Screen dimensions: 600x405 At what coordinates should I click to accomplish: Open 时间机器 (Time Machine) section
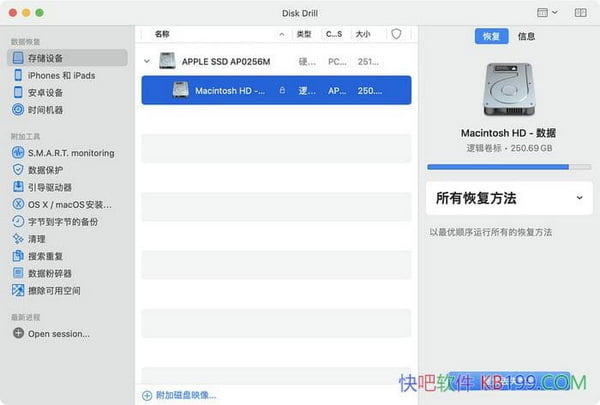coord(48,110)
